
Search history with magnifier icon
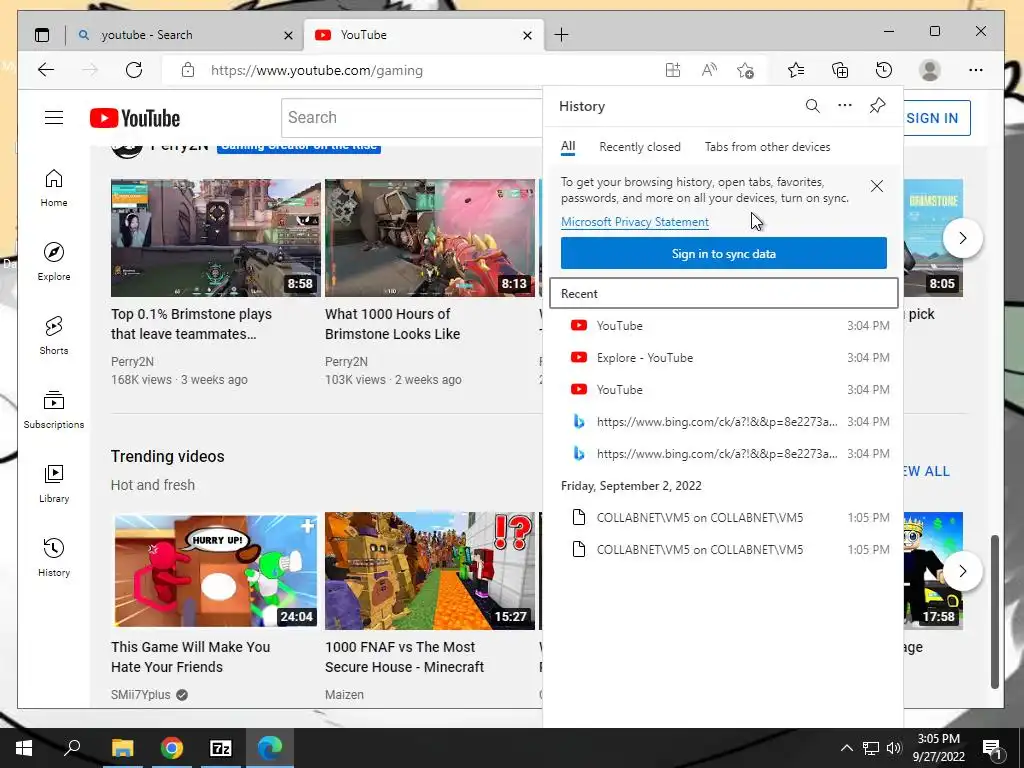click(812, 106)
